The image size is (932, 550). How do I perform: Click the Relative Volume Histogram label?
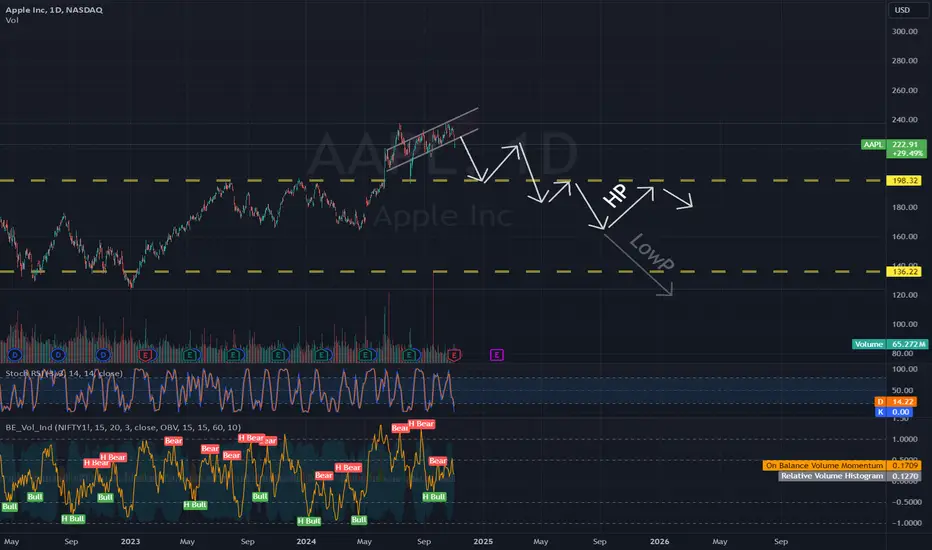click(832, 476)
